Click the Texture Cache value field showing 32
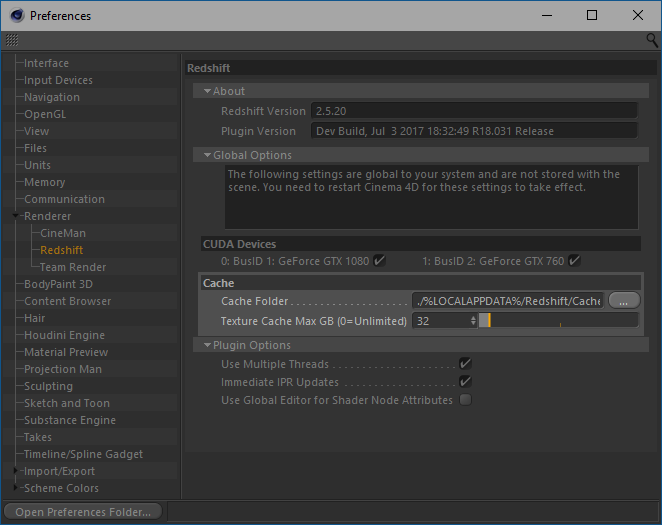Image resolution: width=662 pixels, height=525 pixels. coord(441,321)
